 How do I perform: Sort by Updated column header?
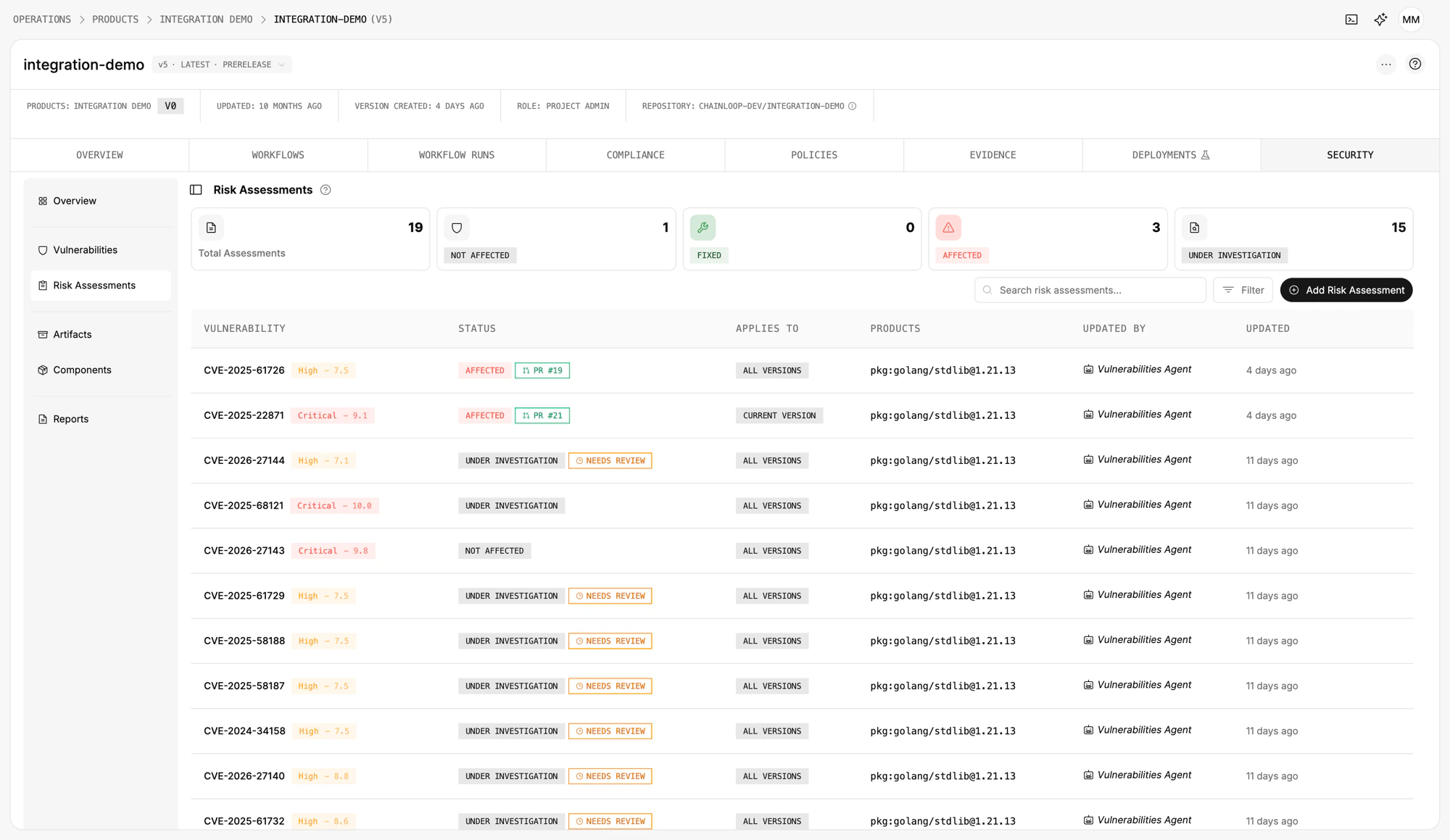point(1267,328)
